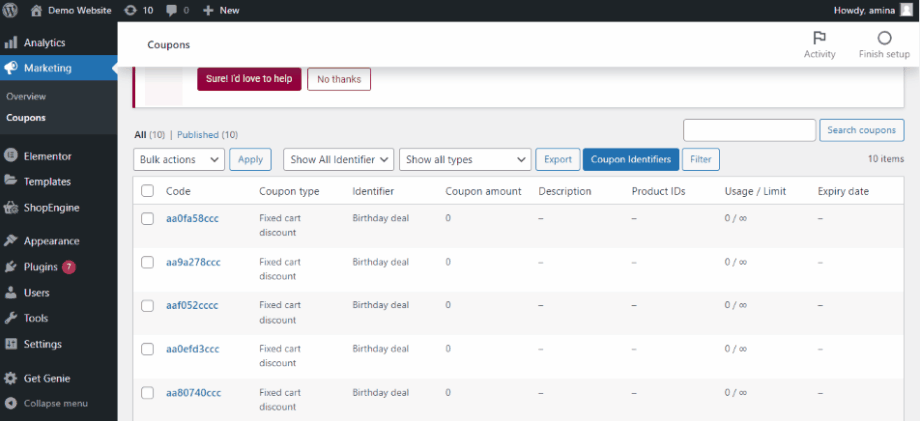This screenshot has width=920, height=421.
Task: Open the comments bubble icon
Action: tap(170, 11)
